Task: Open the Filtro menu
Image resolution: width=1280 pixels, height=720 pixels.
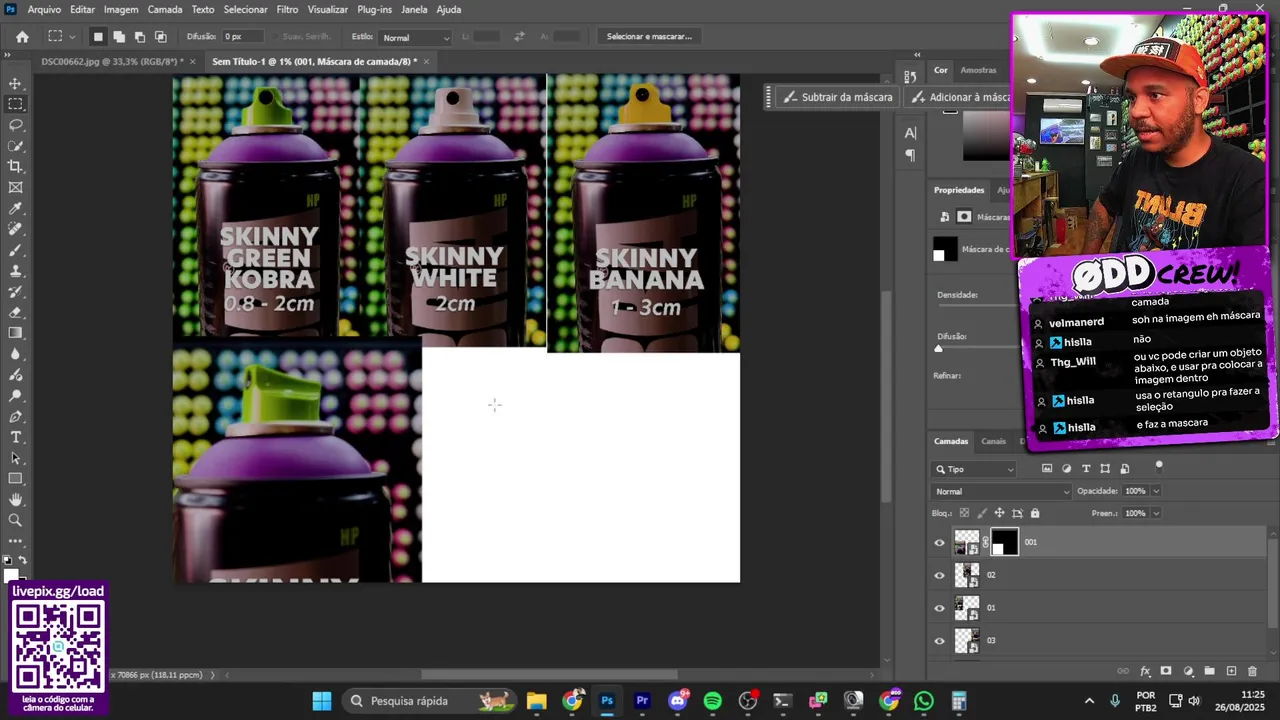Action: pyautogui.click(x=287, y=9)
